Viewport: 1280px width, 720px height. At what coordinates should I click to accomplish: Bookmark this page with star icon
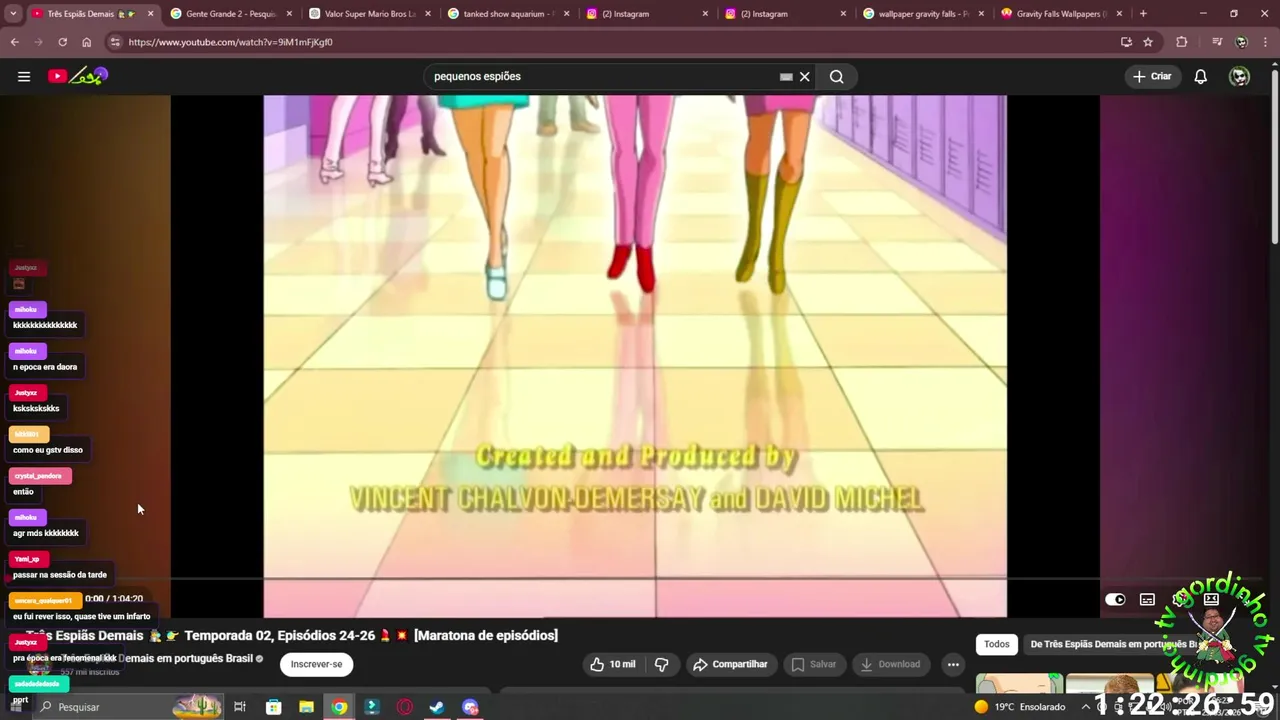click(x=1148, y=42)
